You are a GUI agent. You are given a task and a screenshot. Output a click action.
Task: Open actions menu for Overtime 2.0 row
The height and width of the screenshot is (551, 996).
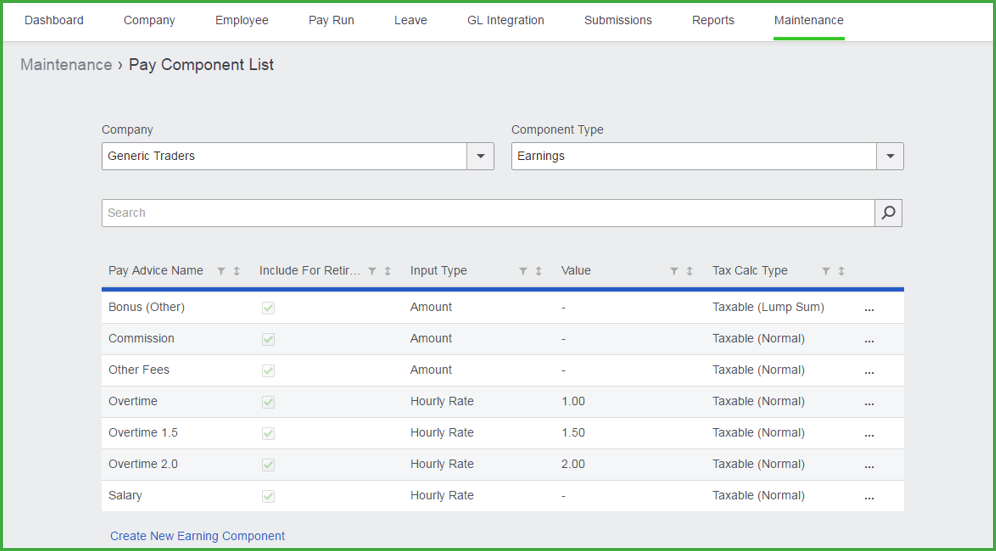point(869,466)
